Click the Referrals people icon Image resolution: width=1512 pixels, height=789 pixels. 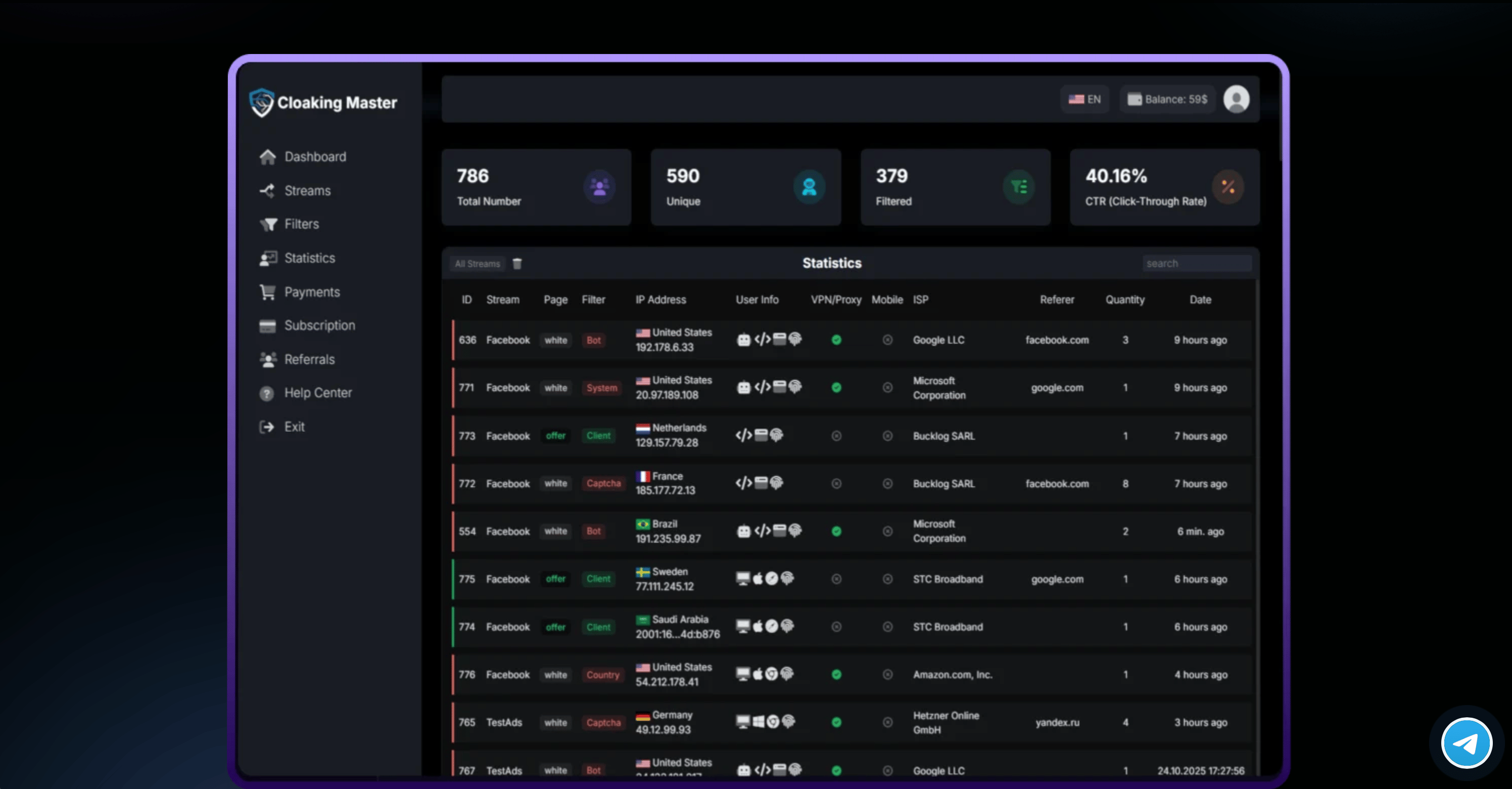pos(268,360)
